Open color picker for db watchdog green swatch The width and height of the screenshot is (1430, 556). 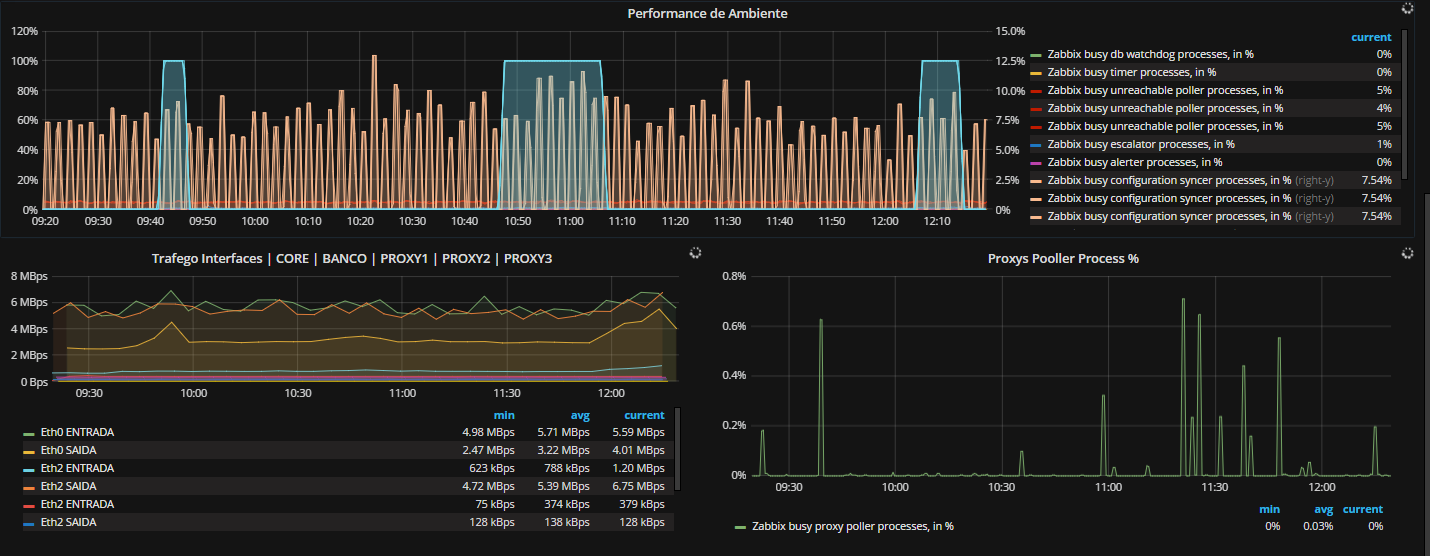tap(1036, 55)
